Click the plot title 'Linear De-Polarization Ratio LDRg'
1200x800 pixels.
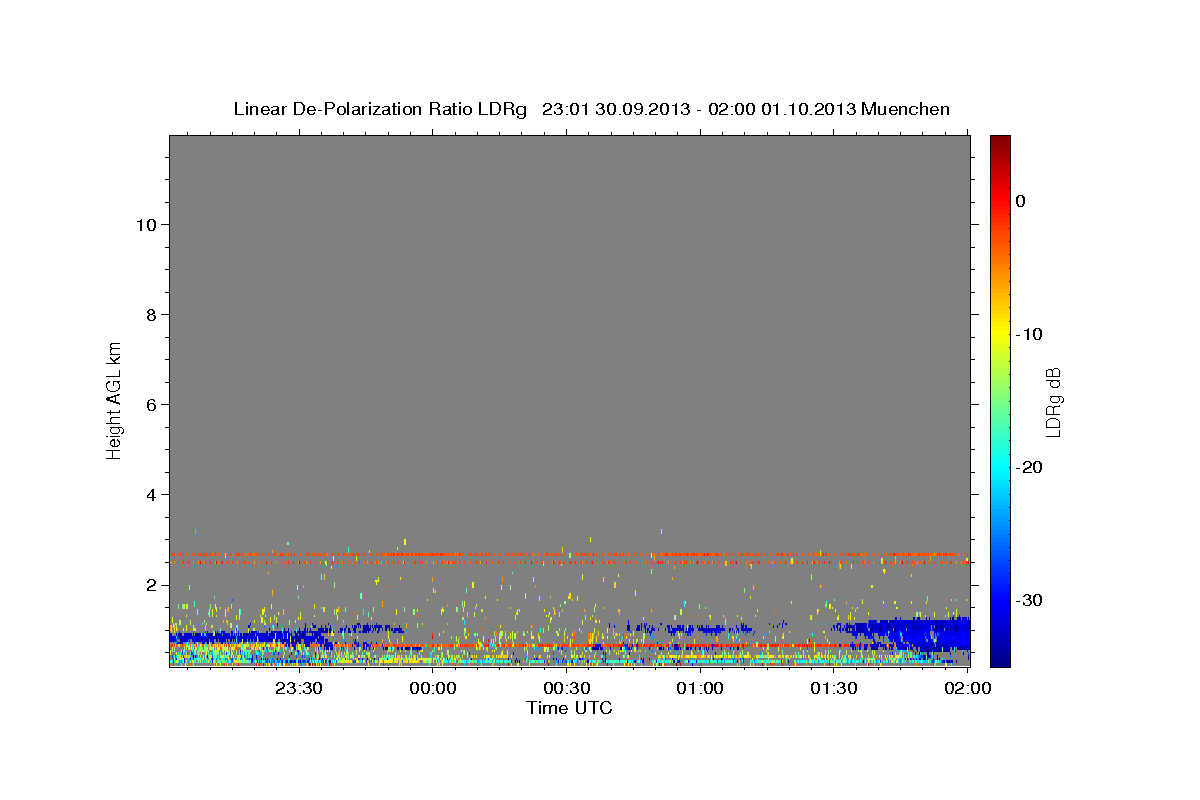tap(380, 109)
